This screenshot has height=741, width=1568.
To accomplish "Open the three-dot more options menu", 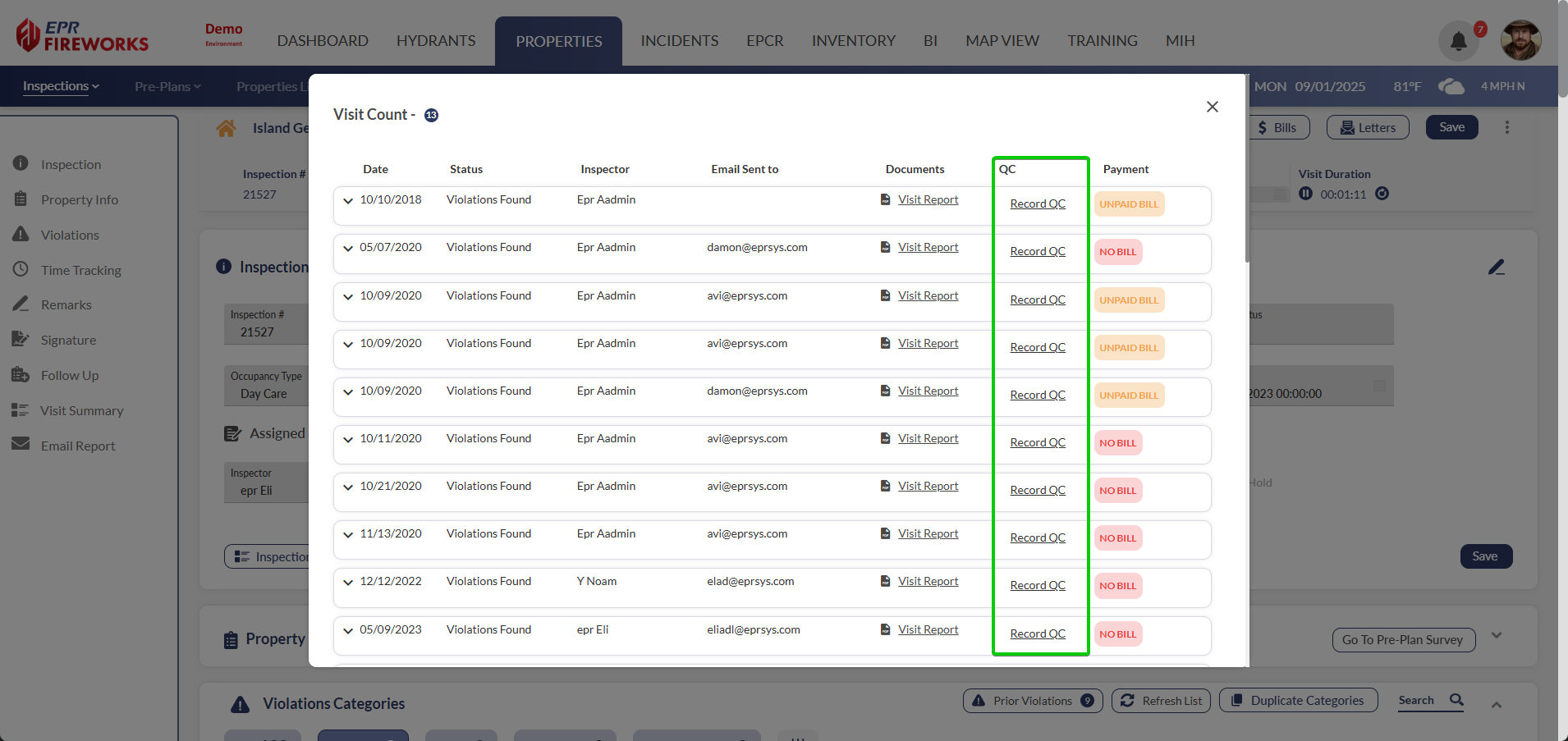I will pyautogui.click(x=1506, y=127).
